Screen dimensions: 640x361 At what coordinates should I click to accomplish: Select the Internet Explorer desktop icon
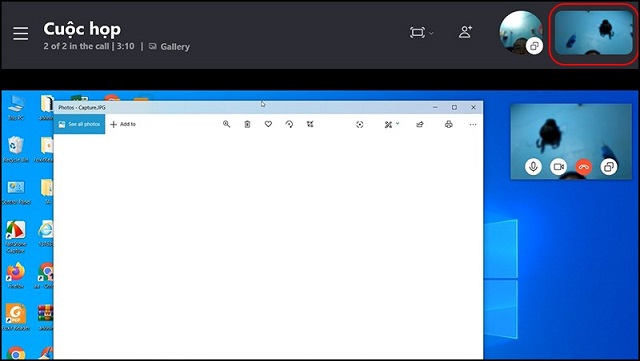(45, 234)
